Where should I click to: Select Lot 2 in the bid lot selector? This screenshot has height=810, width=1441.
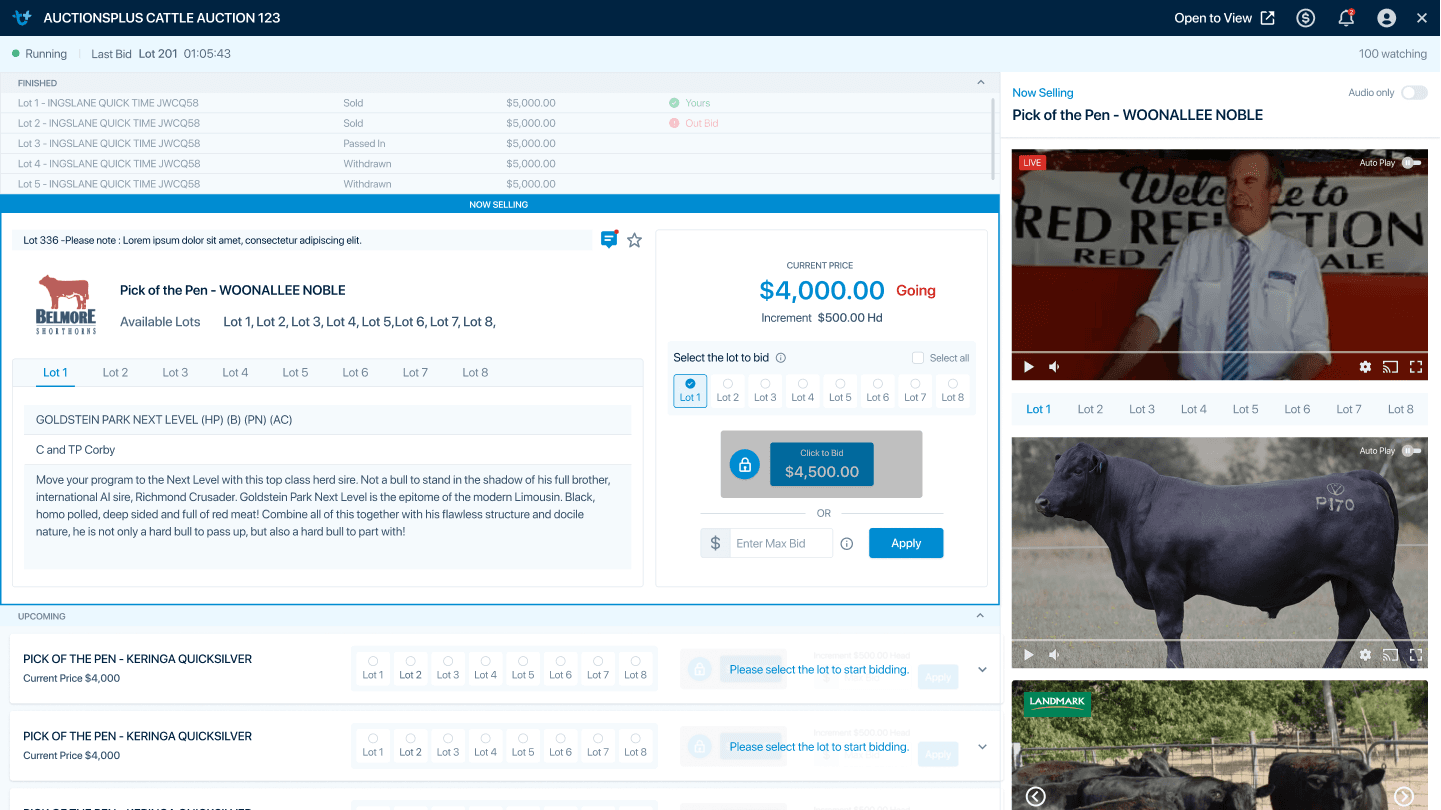pos(728,390)
